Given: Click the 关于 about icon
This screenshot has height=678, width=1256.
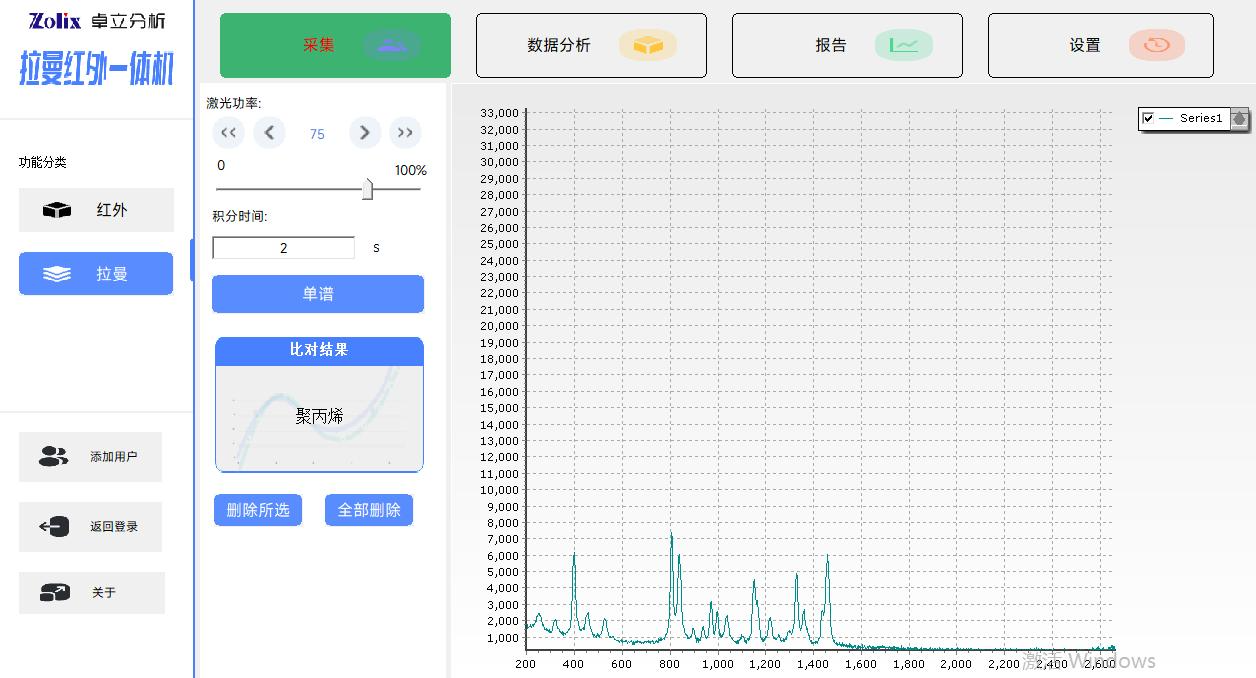Looking at the screenshot, I should click(54, 593).
